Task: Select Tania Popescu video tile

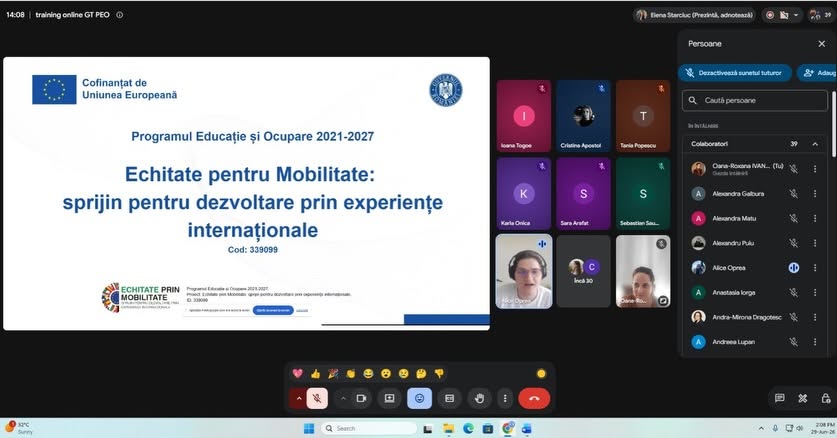Action: tap(643, 116)
